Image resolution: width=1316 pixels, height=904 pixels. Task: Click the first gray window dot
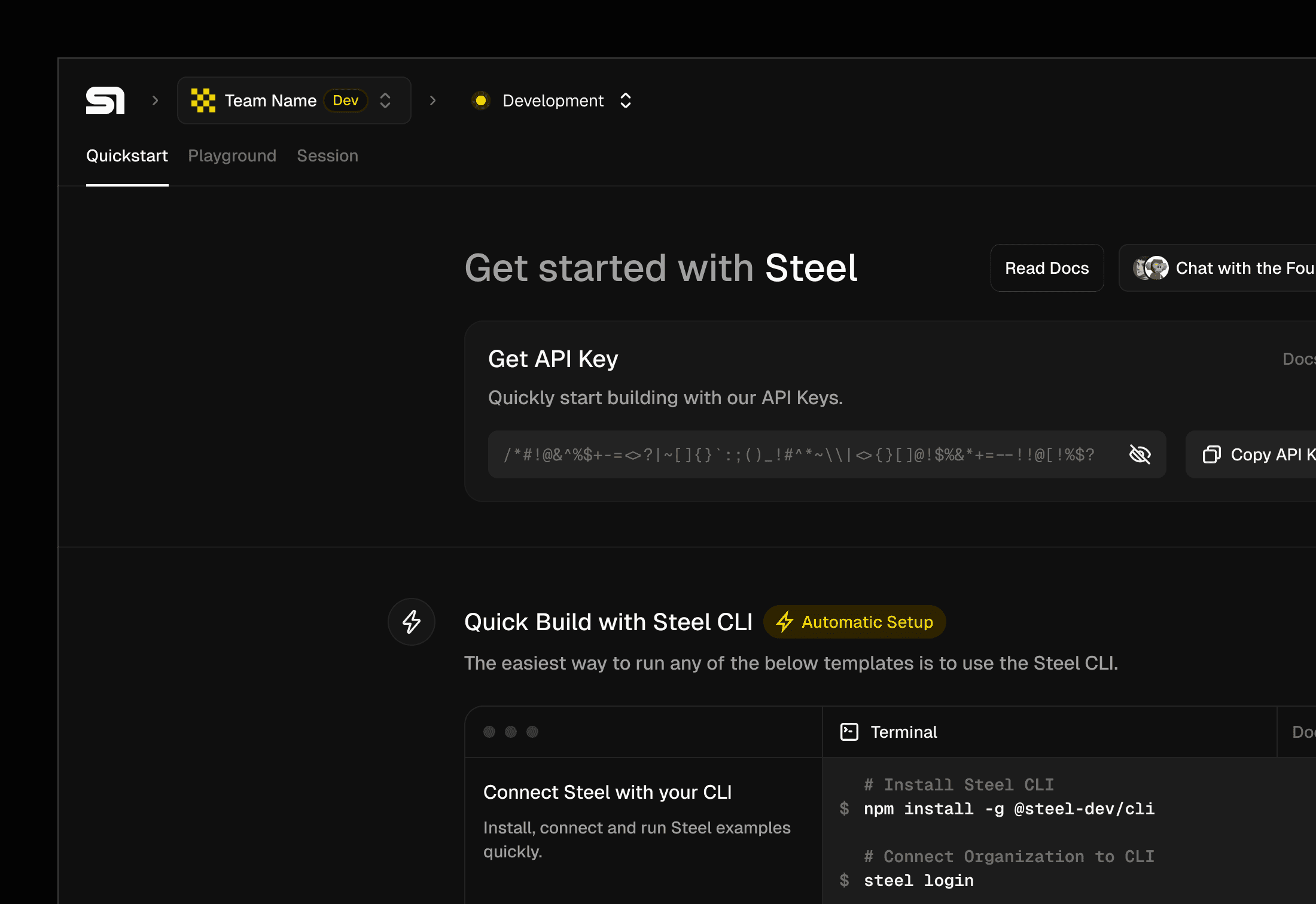pyautogui.click(x=489, y=732)
